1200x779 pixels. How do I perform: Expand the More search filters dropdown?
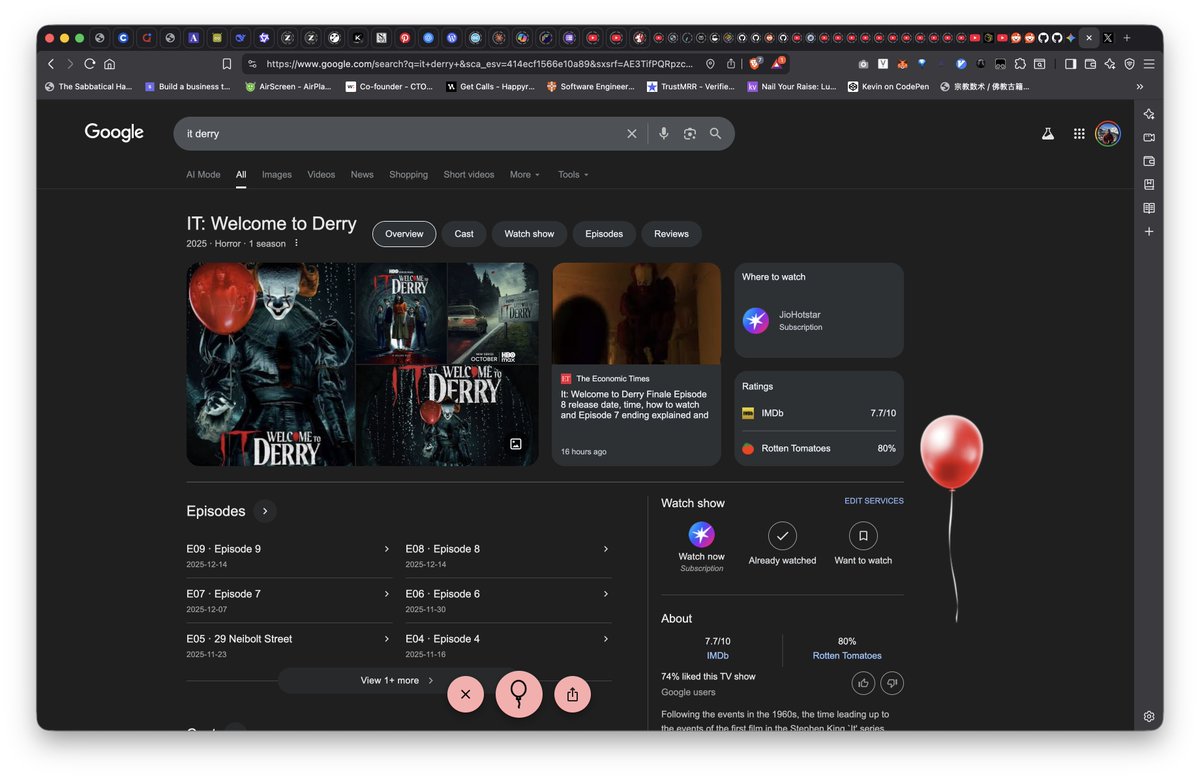524,175
